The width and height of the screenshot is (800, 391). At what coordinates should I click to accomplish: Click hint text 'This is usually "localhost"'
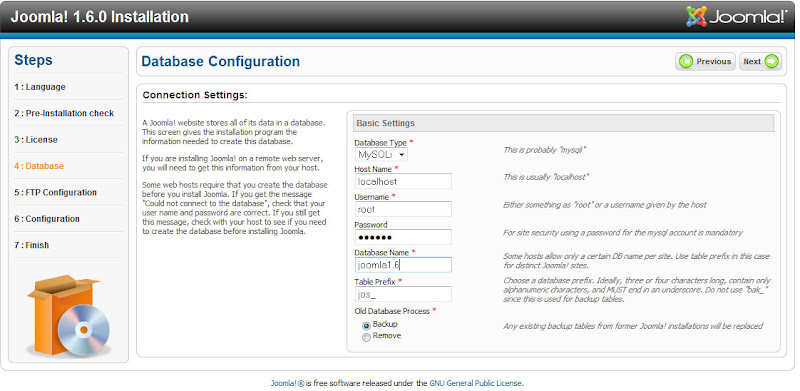(x=546, y=177)
